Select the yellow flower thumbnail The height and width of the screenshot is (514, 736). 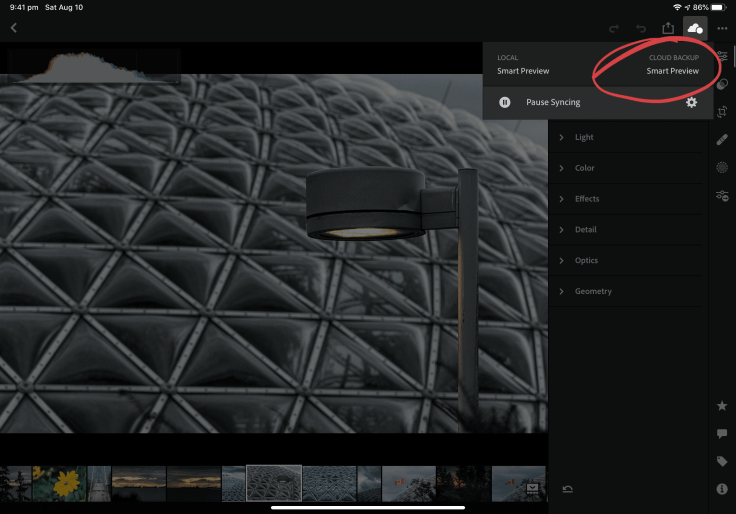point(59,484)
